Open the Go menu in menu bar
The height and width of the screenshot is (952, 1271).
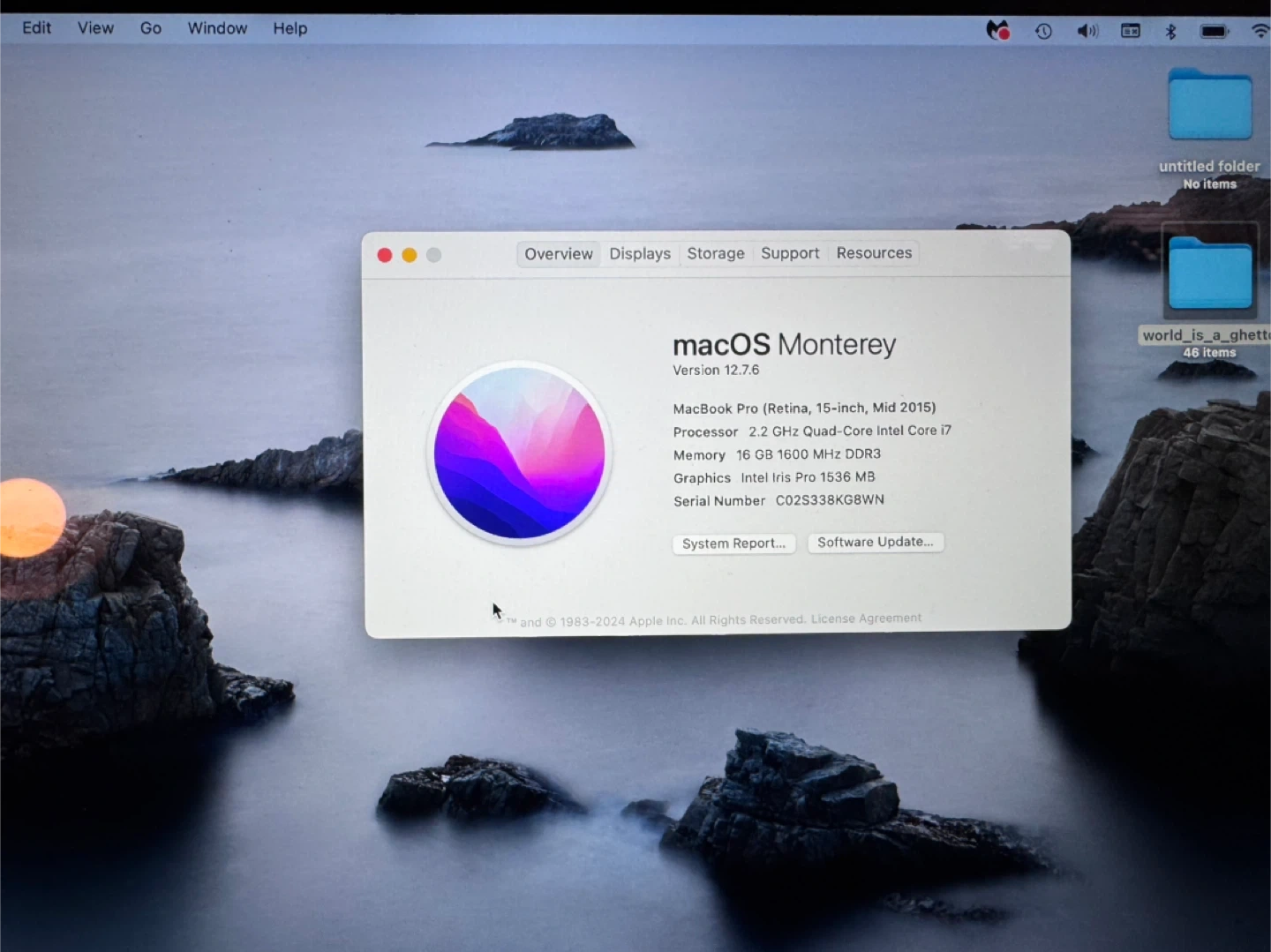tap(151, 28)
